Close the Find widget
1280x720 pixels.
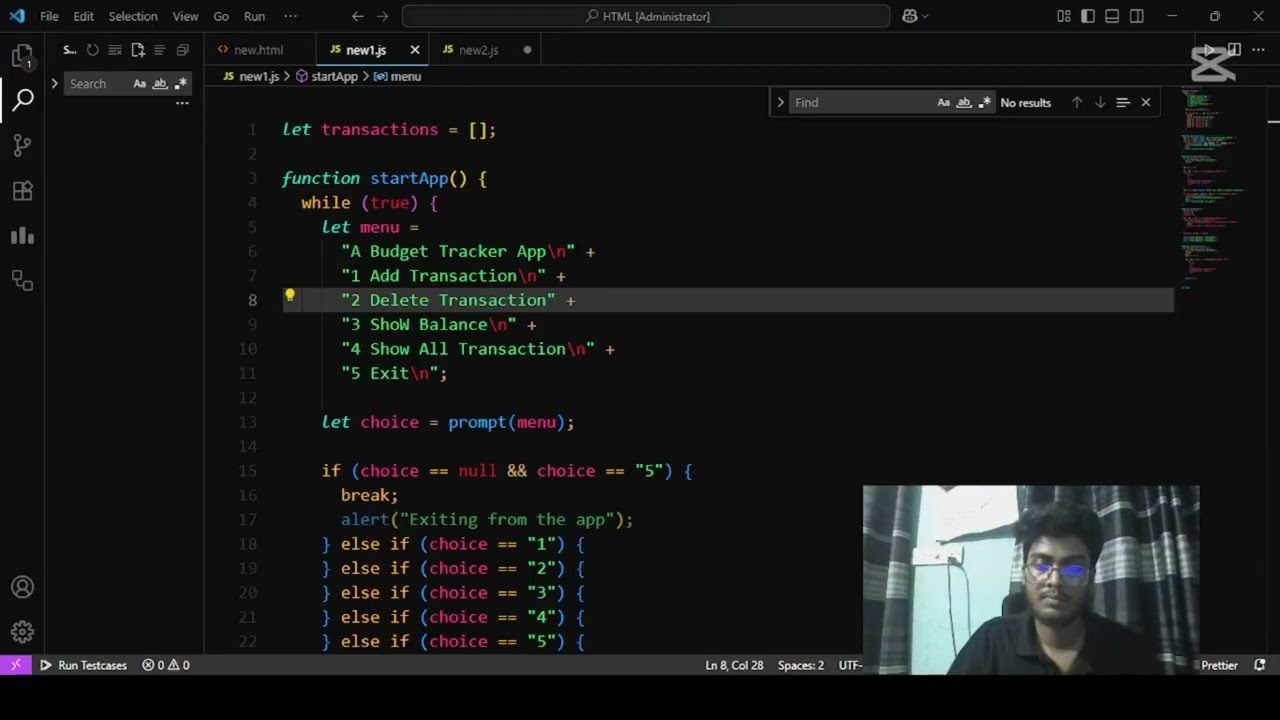pos(1146,102)
